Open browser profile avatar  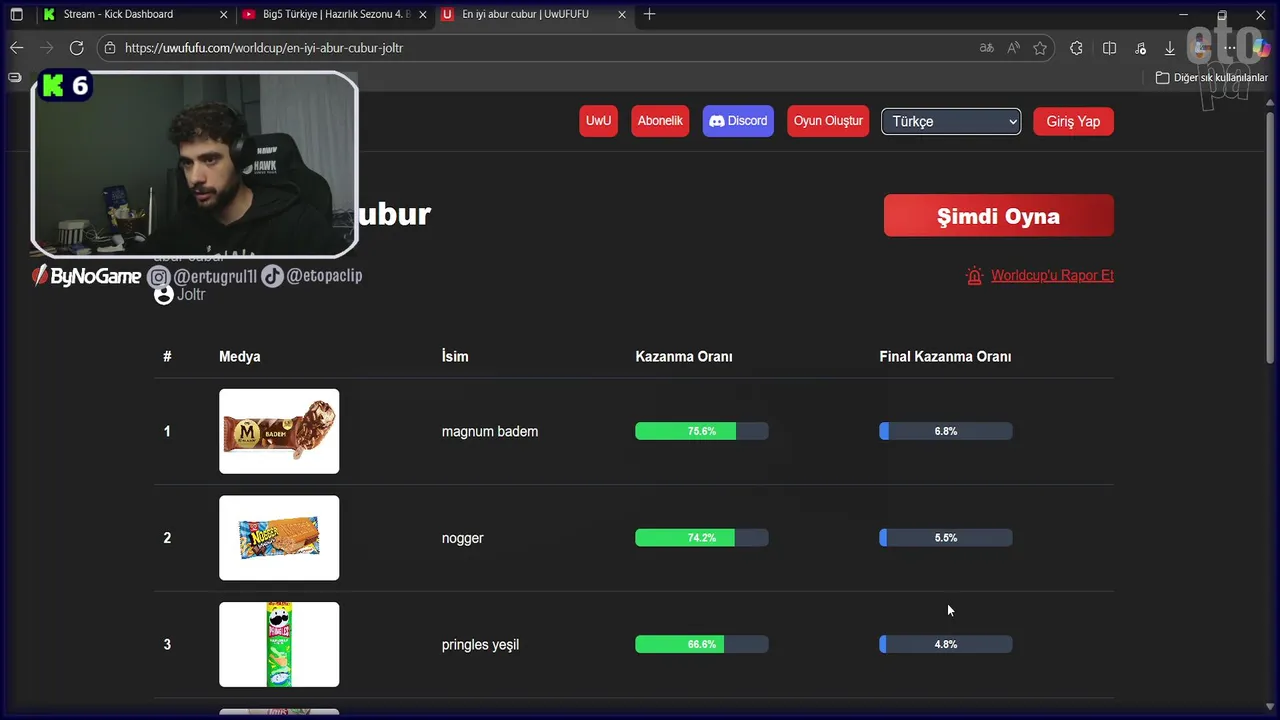[x=1200, y=48]
